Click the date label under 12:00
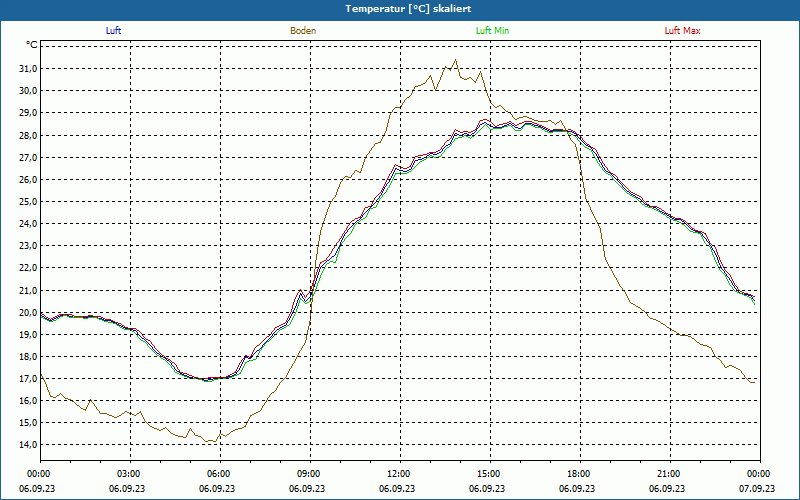800x500 pixels. (x=397, y=488)
